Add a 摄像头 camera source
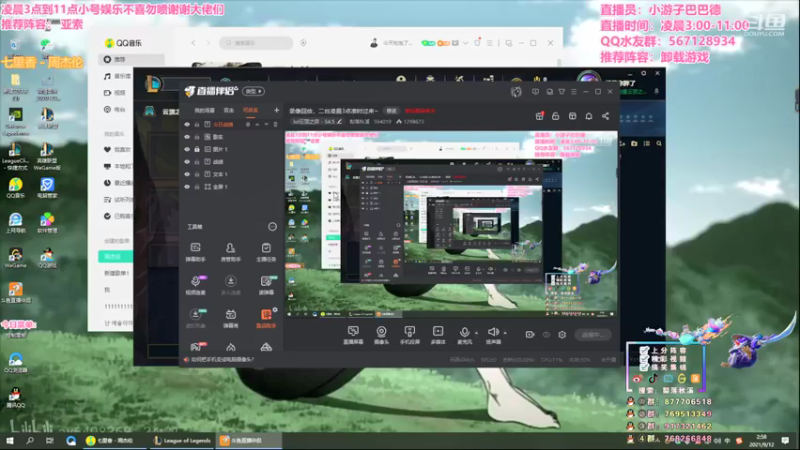This screenshot has width=800, height=450. coord(381,335)
